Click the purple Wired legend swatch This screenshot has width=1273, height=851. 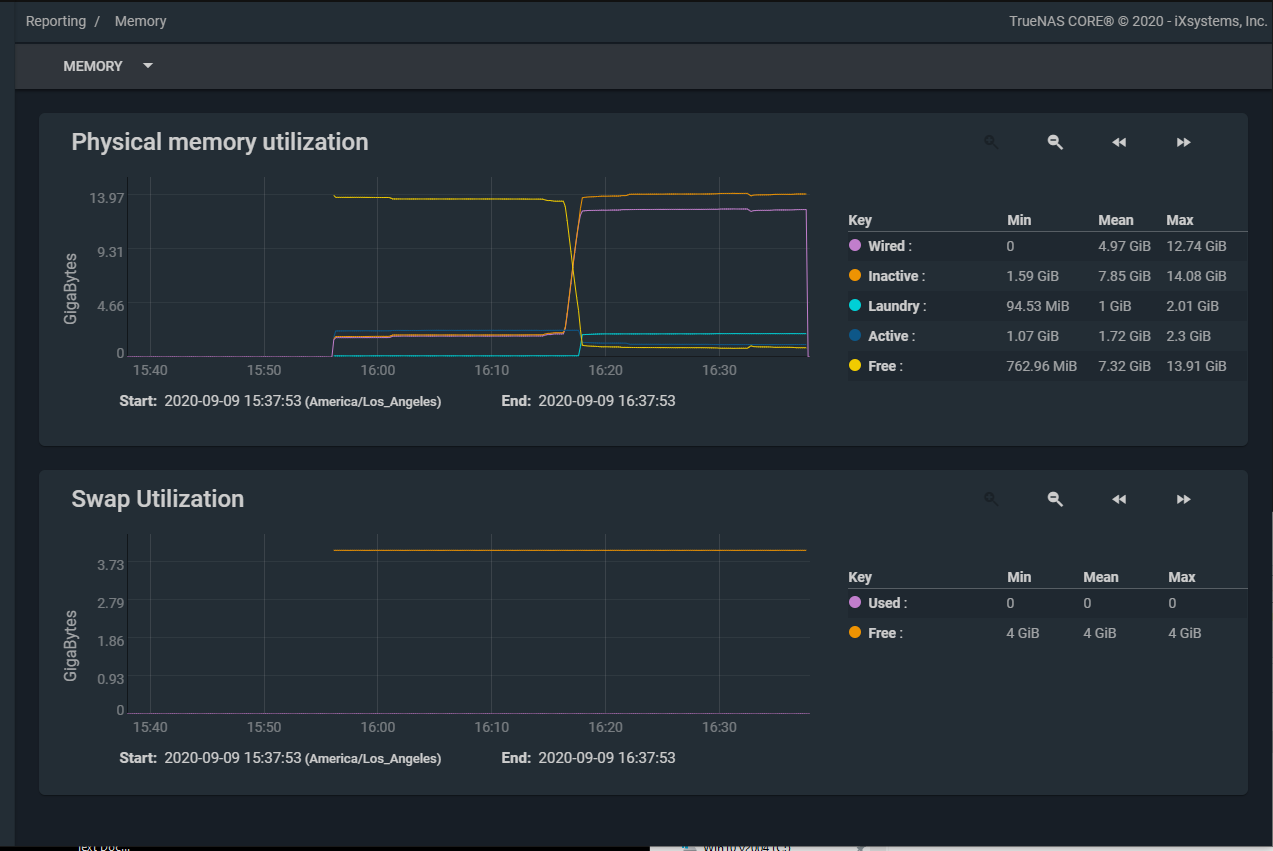pyautogui.click(x=855, y=246)
